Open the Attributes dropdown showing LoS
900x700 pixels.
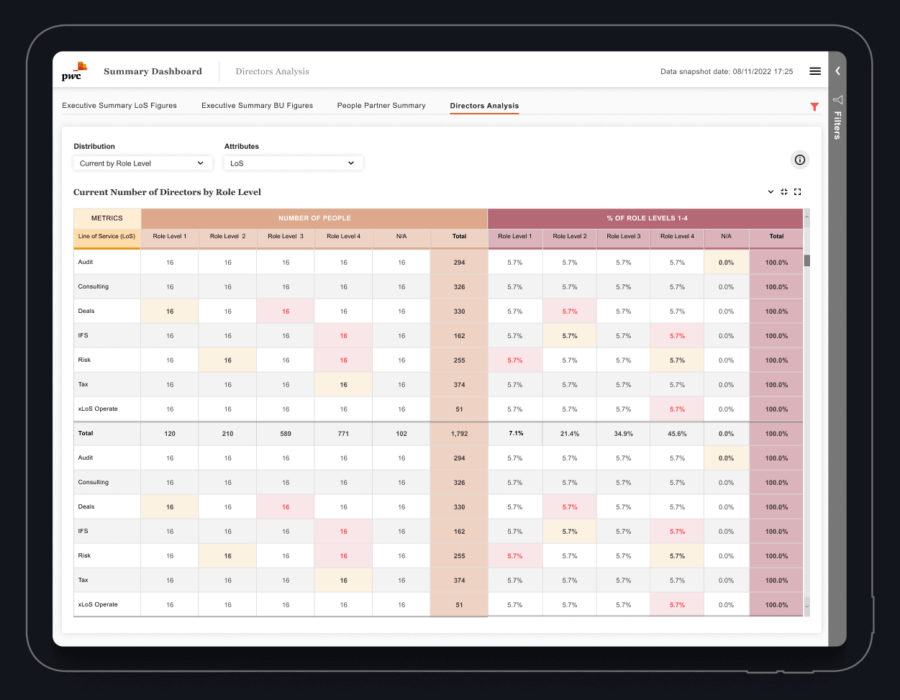point(290,163)
